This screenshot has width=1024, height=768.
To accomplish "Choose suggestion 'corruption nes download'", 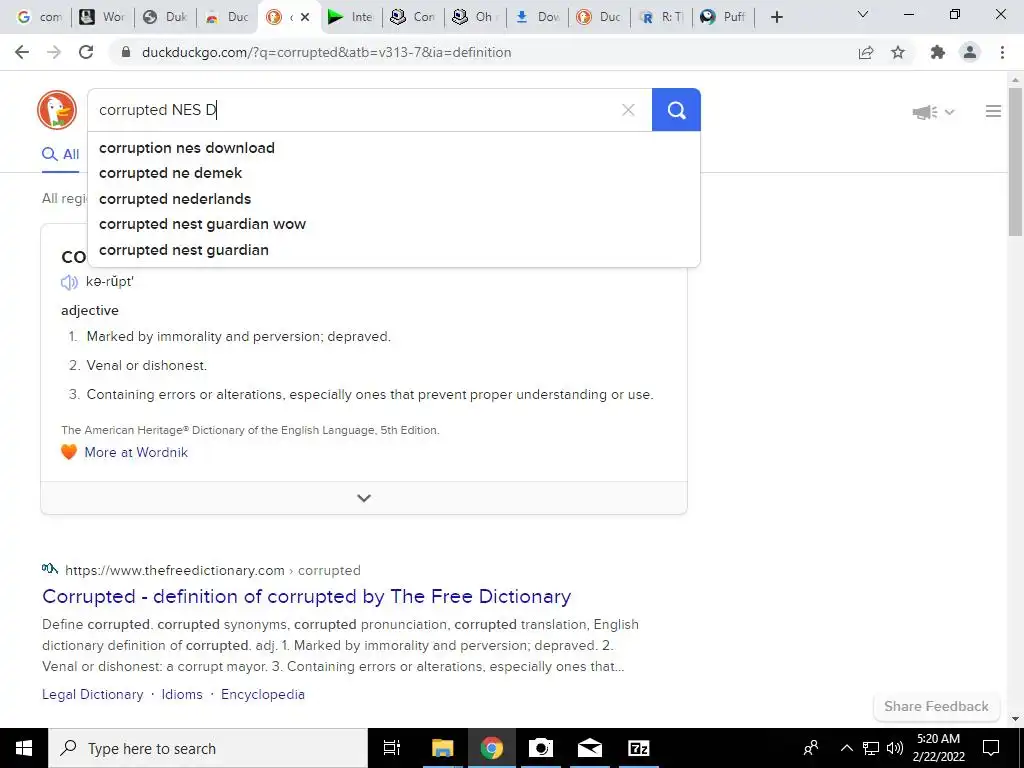I will 187,148.
